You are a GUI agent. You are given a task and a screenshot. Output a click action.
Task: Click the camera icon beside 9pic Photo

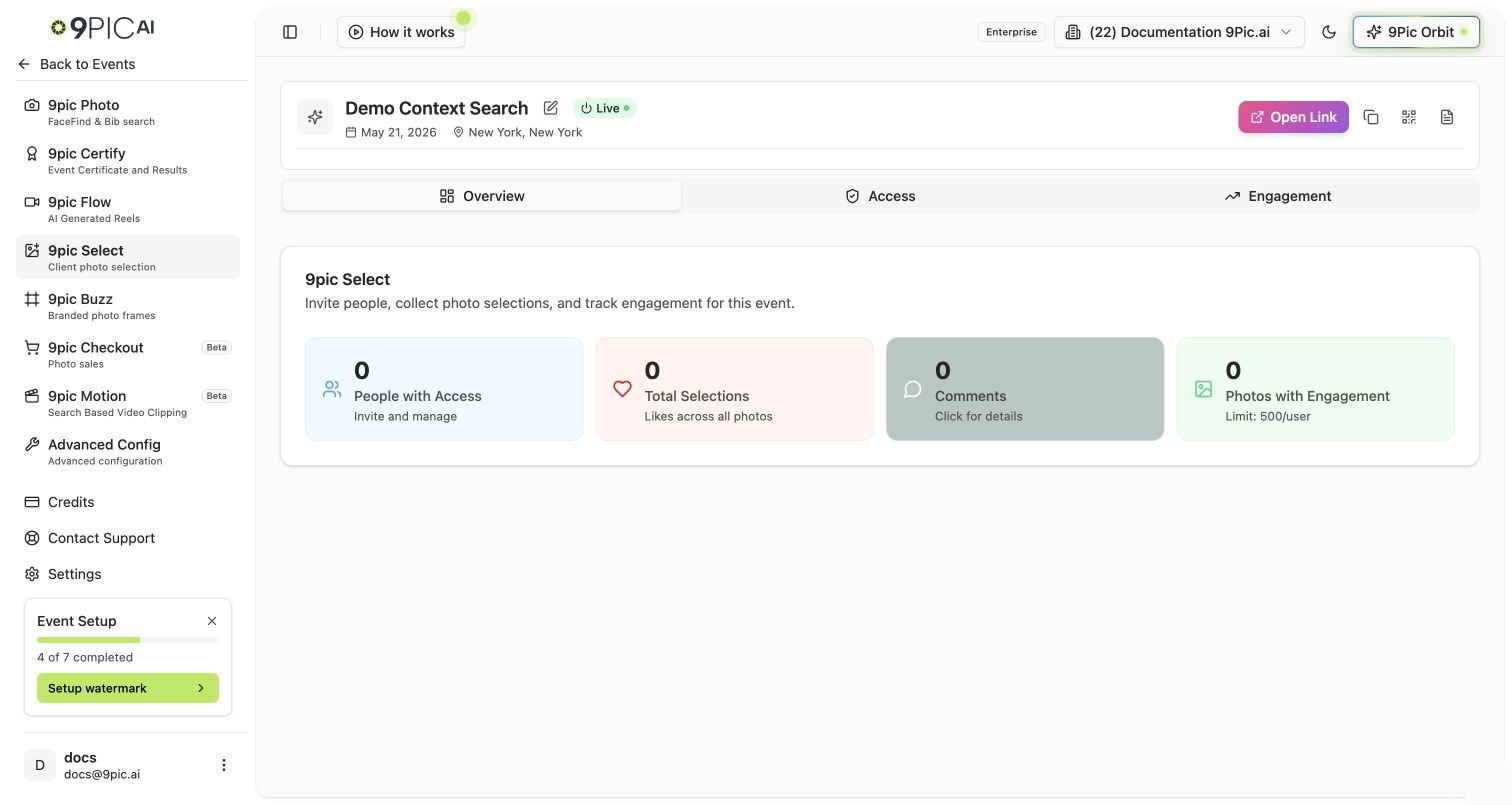(32, 105)
